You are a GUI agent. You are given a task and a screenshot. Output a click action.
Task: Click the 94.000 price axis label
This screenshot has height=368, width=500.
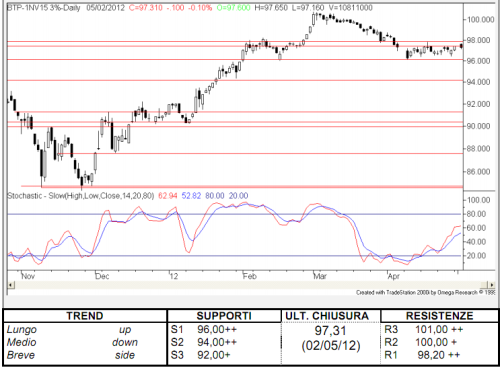pyautogui.click(x=479, y=82)
